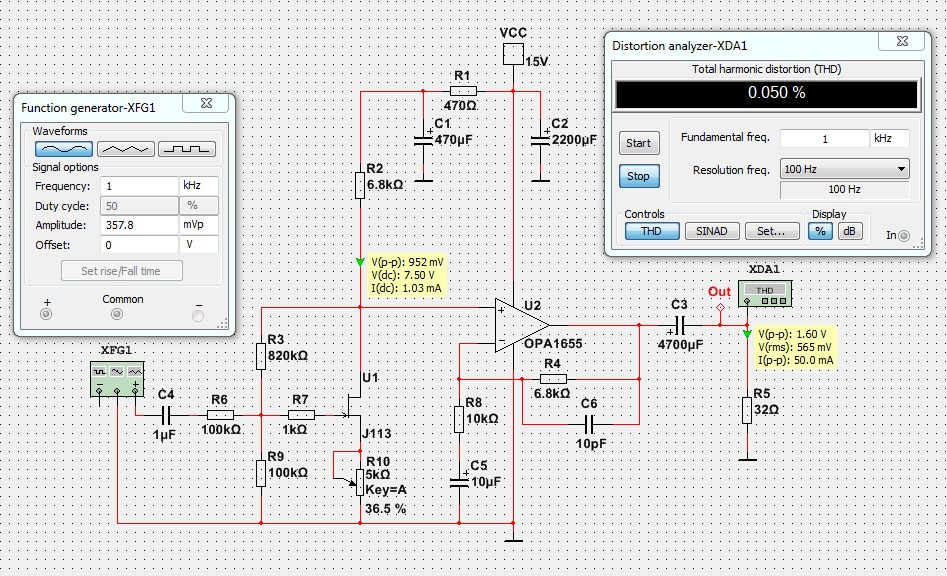Select resistor R9 100kΩ

tap(261, 473)
